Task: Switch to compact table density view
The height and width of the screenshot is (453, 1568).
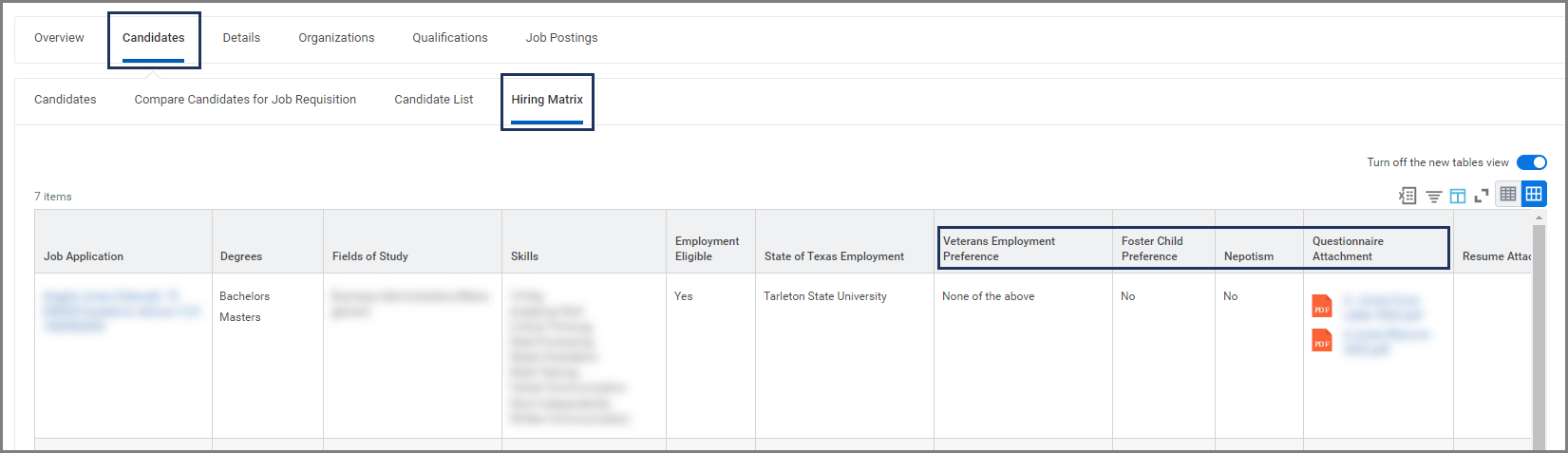Action: (x=1508, y=194)
